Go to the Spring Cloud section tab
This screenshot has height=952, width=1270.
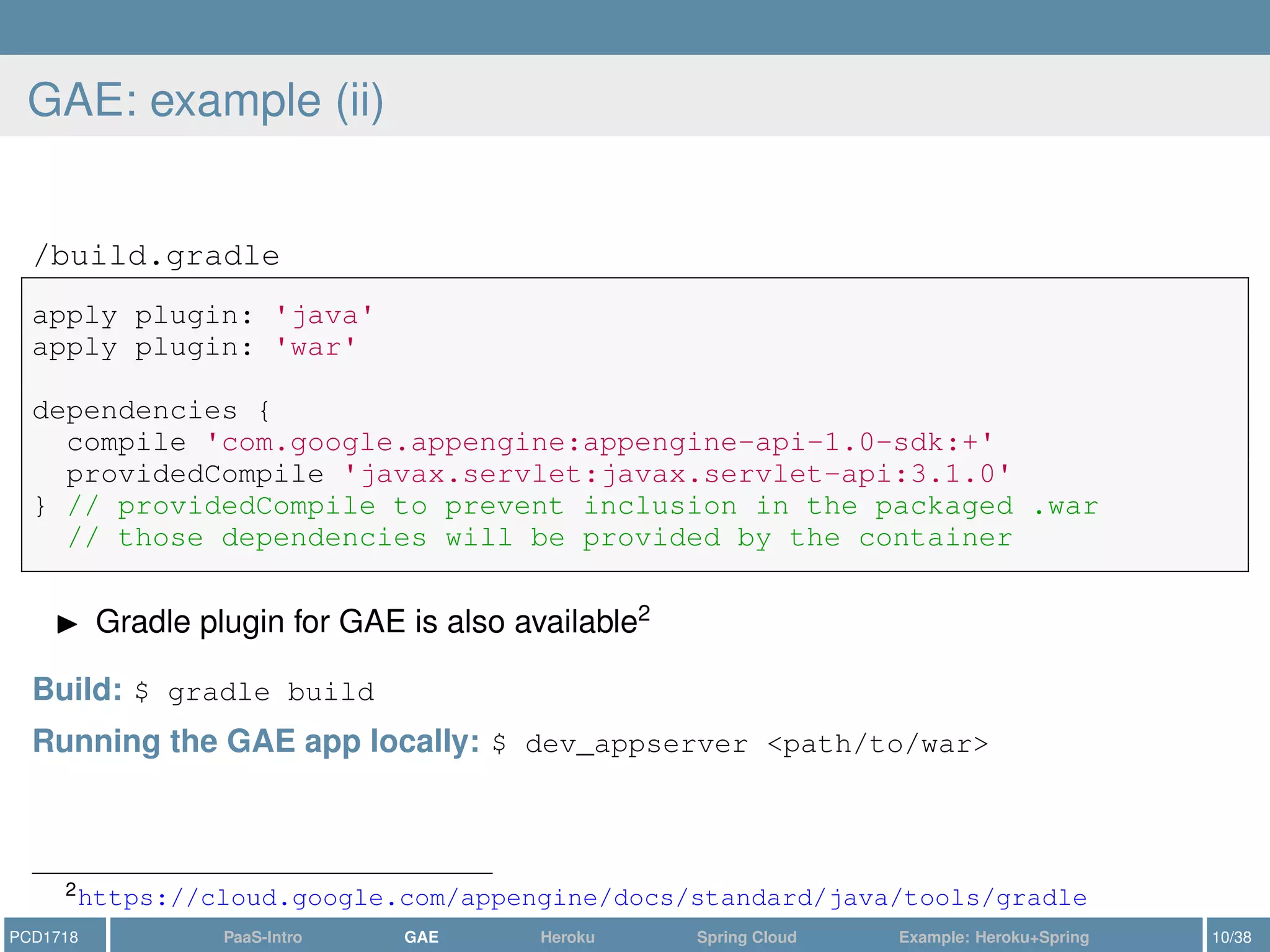(x=746, y=937)
